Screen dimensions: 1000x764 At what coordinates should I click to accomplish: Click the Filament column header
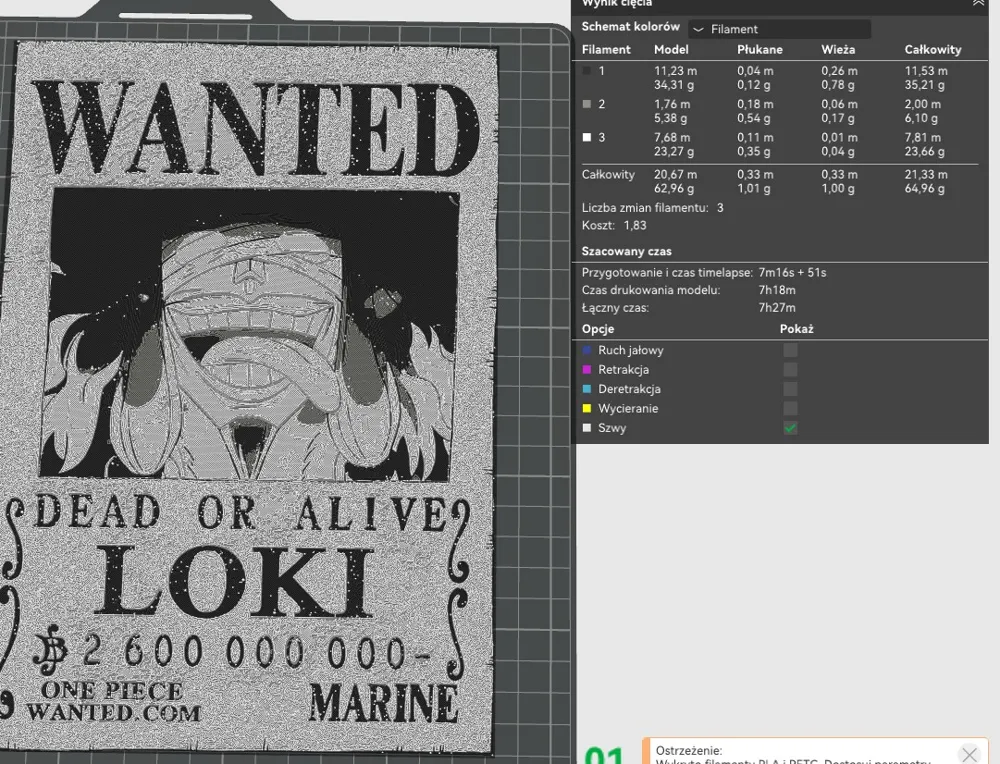point(606,50)
